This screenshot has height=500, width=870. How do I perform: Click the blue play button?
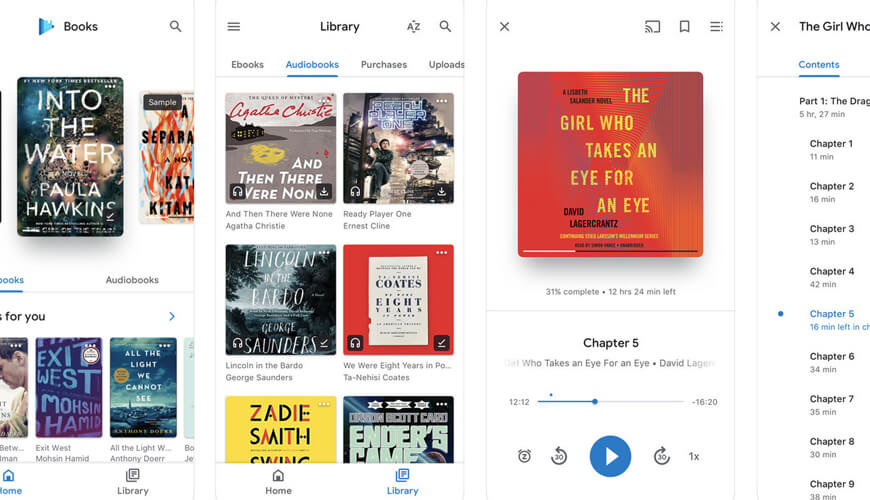tap(610, 456)
